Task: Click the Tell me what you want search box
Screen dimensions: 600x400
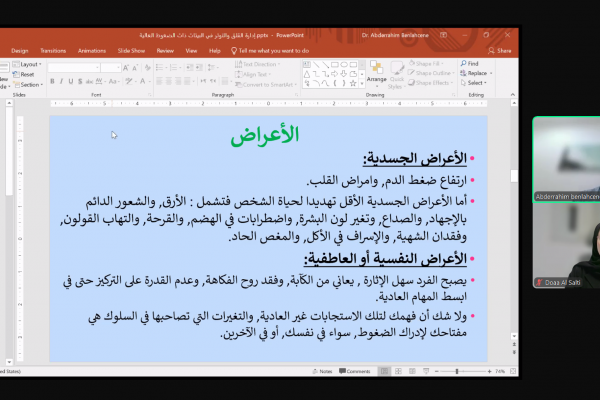Action: [x=273, y=49]
